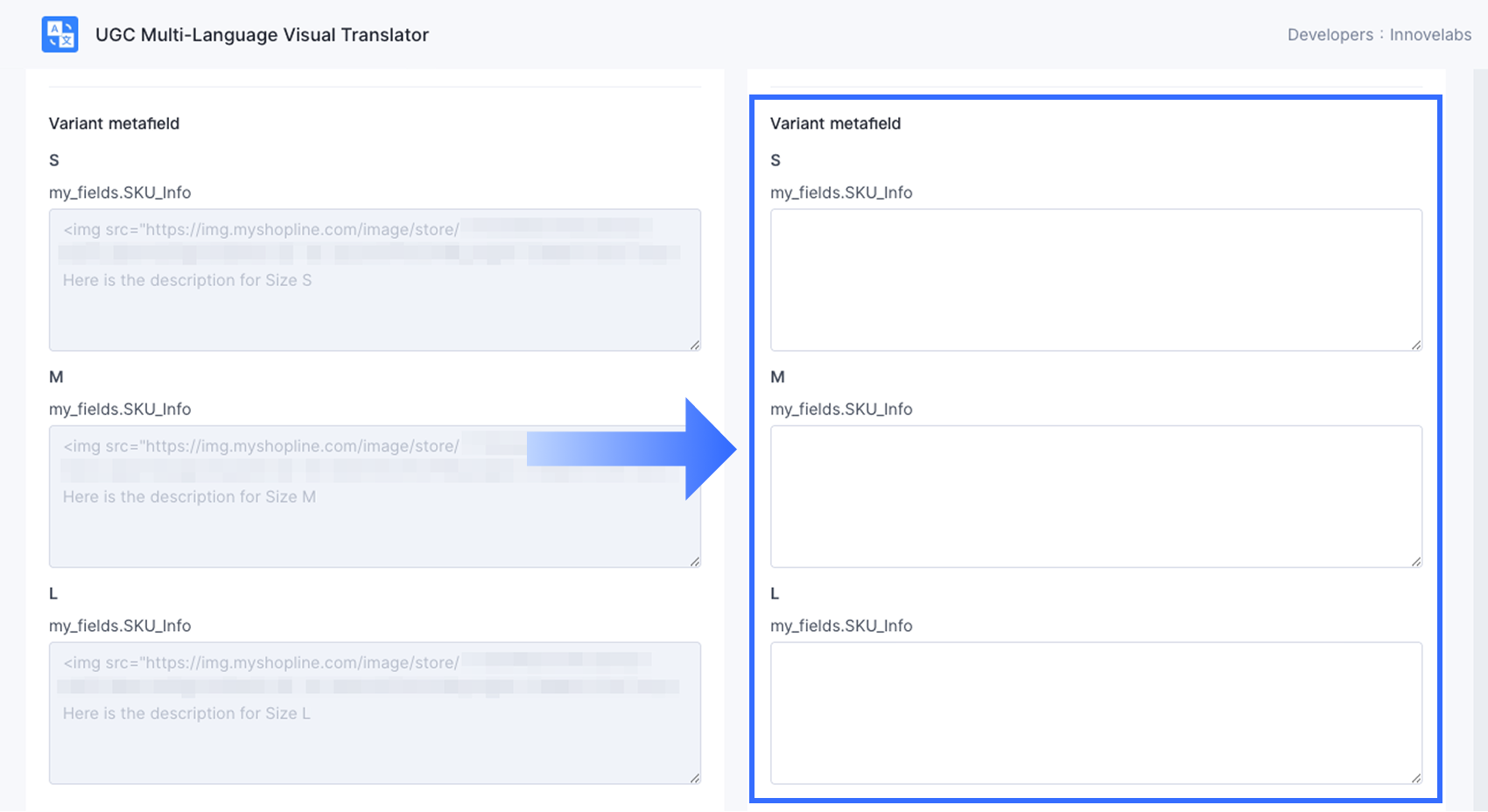The height and width of the screenshot is (812, 1488).
Task: Click resize handle of source Size M textarea
Action: pyautogui.click(x=695, y=561)
